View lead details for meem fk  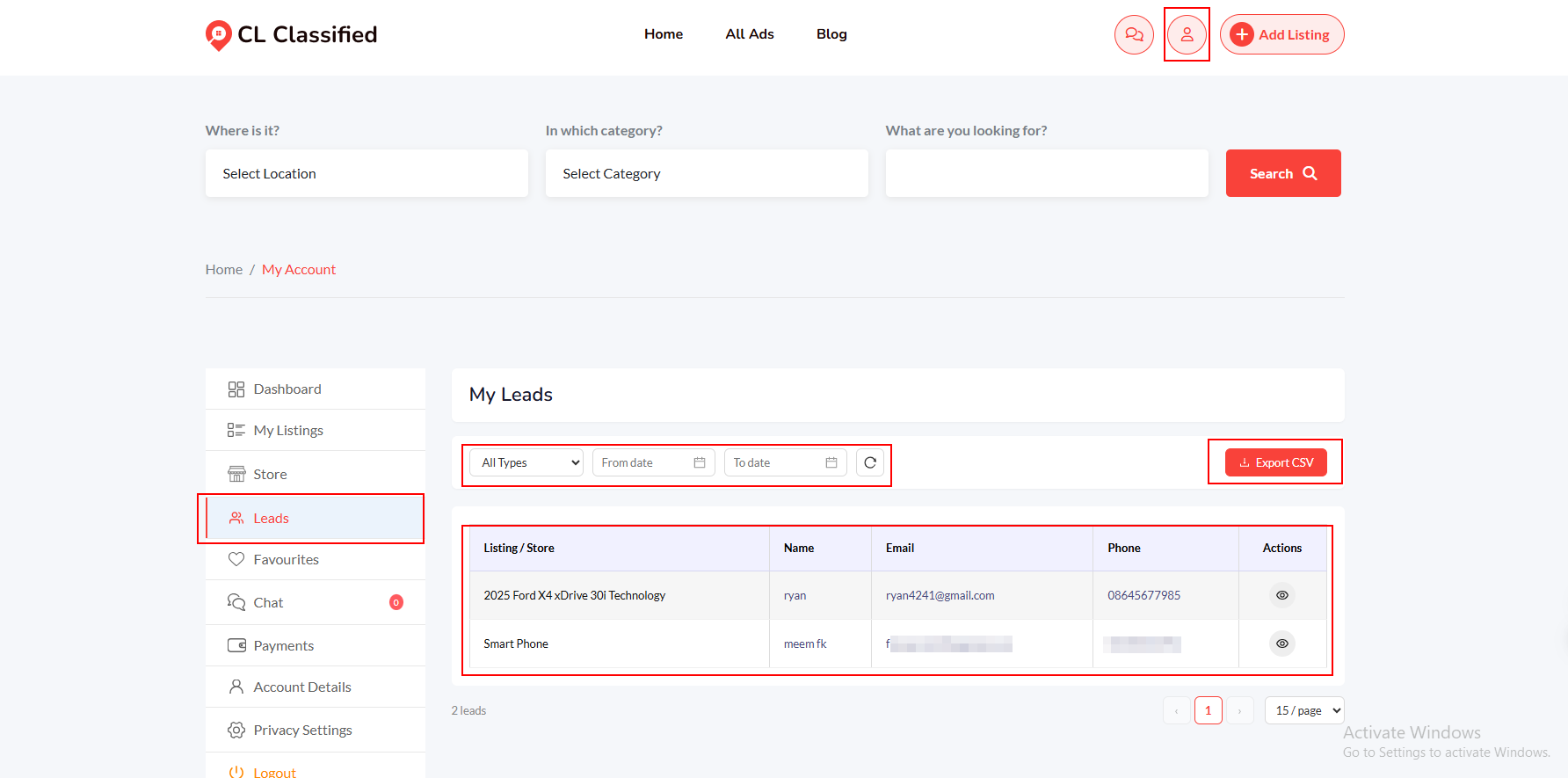1282,643
